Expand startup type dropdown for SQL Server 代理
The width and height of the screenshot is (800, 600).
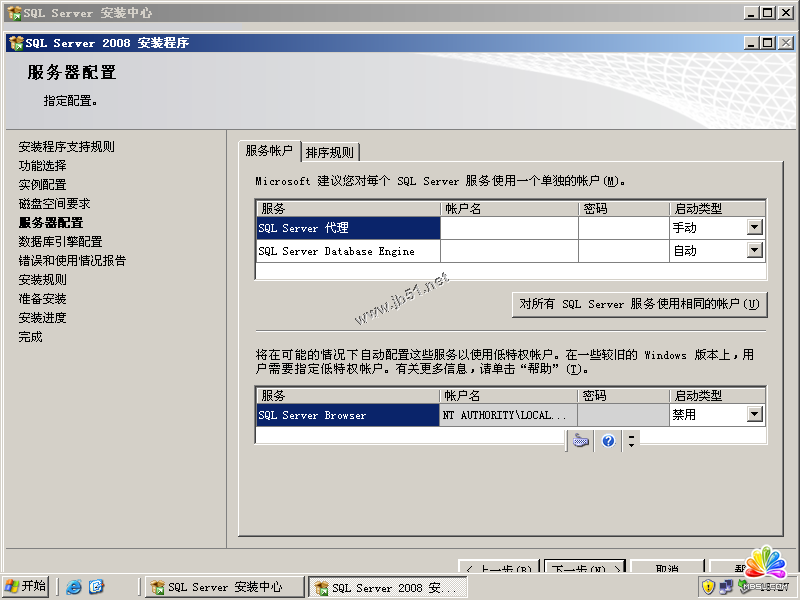[x=755, y=228]
